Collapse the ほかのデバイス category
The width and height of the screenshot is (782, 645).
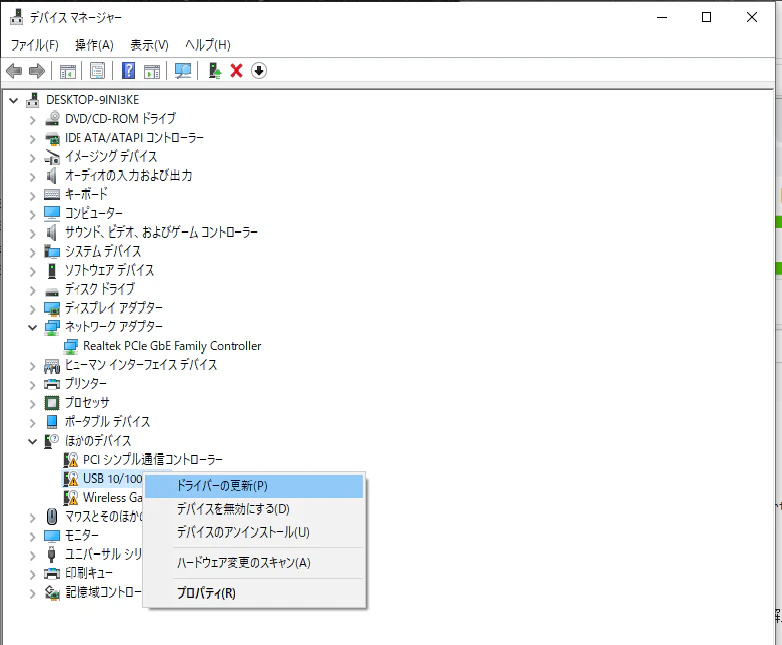32,441
